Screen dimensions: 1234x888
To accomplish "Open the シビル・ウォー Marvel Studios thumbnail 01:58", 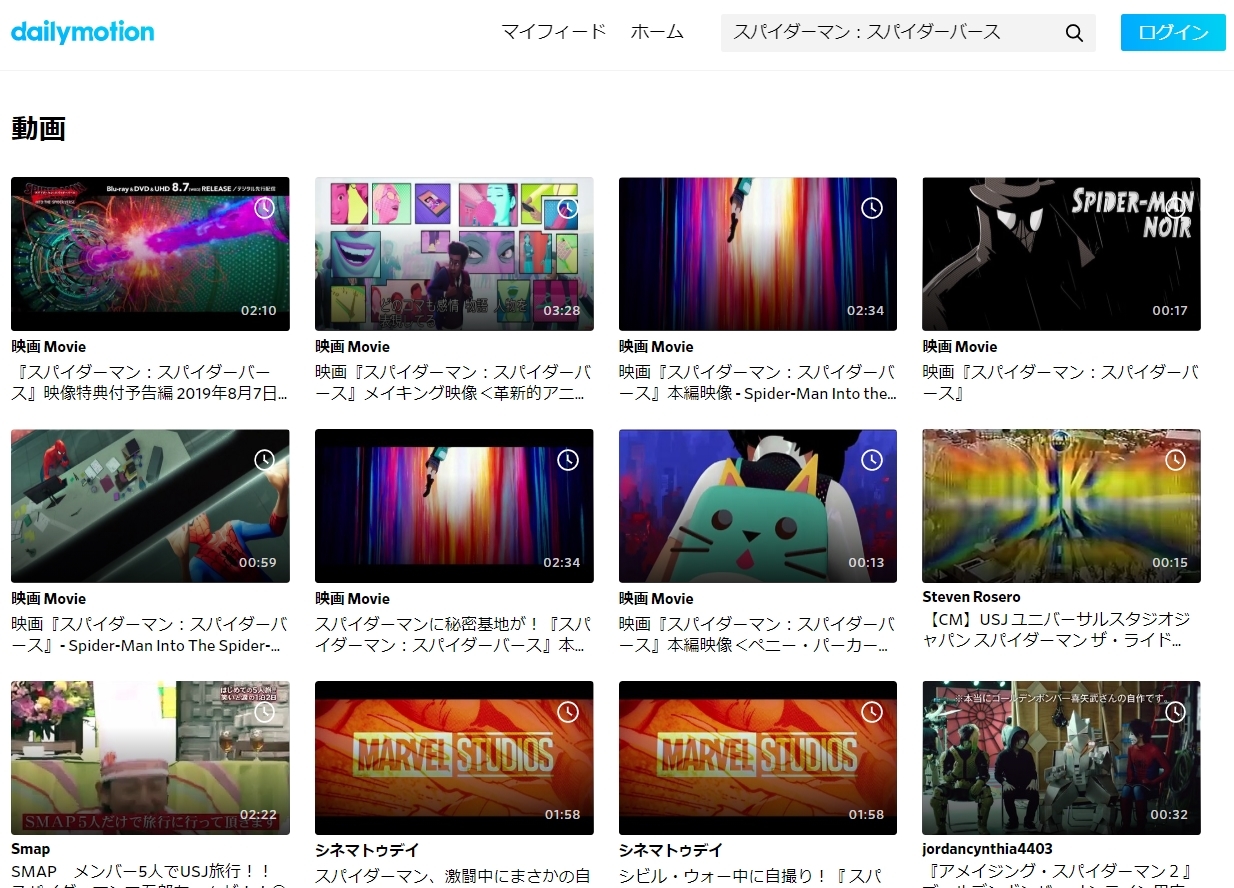I will tap(758, 758).
